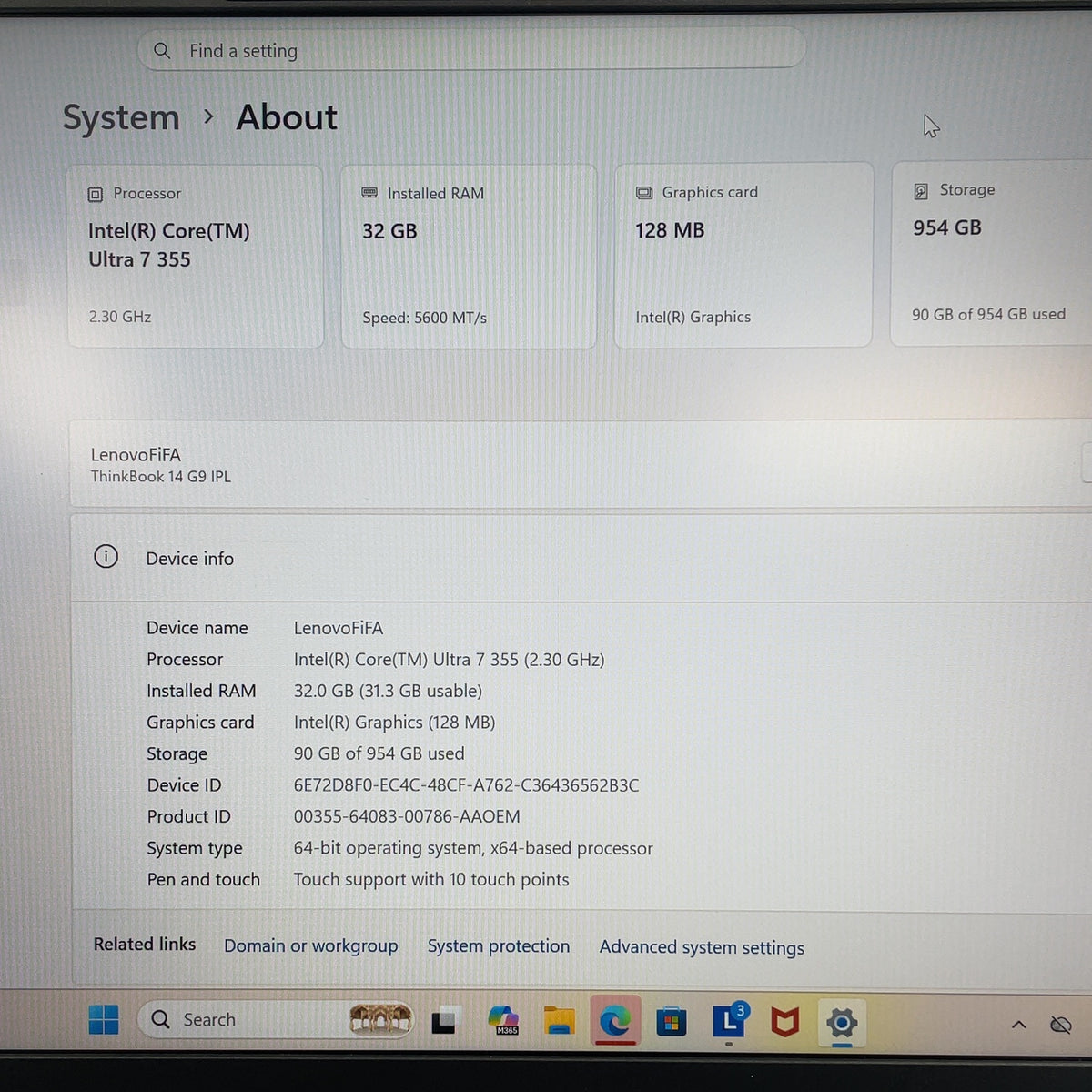The width and height of the screenshot is (1092, 1092).
Task: Click the Graphics card icon
Action: (x=644, y=192)
